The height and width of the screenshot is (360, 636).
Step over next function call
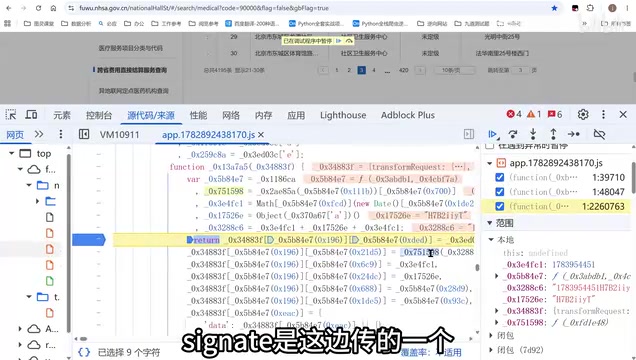(513, 134)
